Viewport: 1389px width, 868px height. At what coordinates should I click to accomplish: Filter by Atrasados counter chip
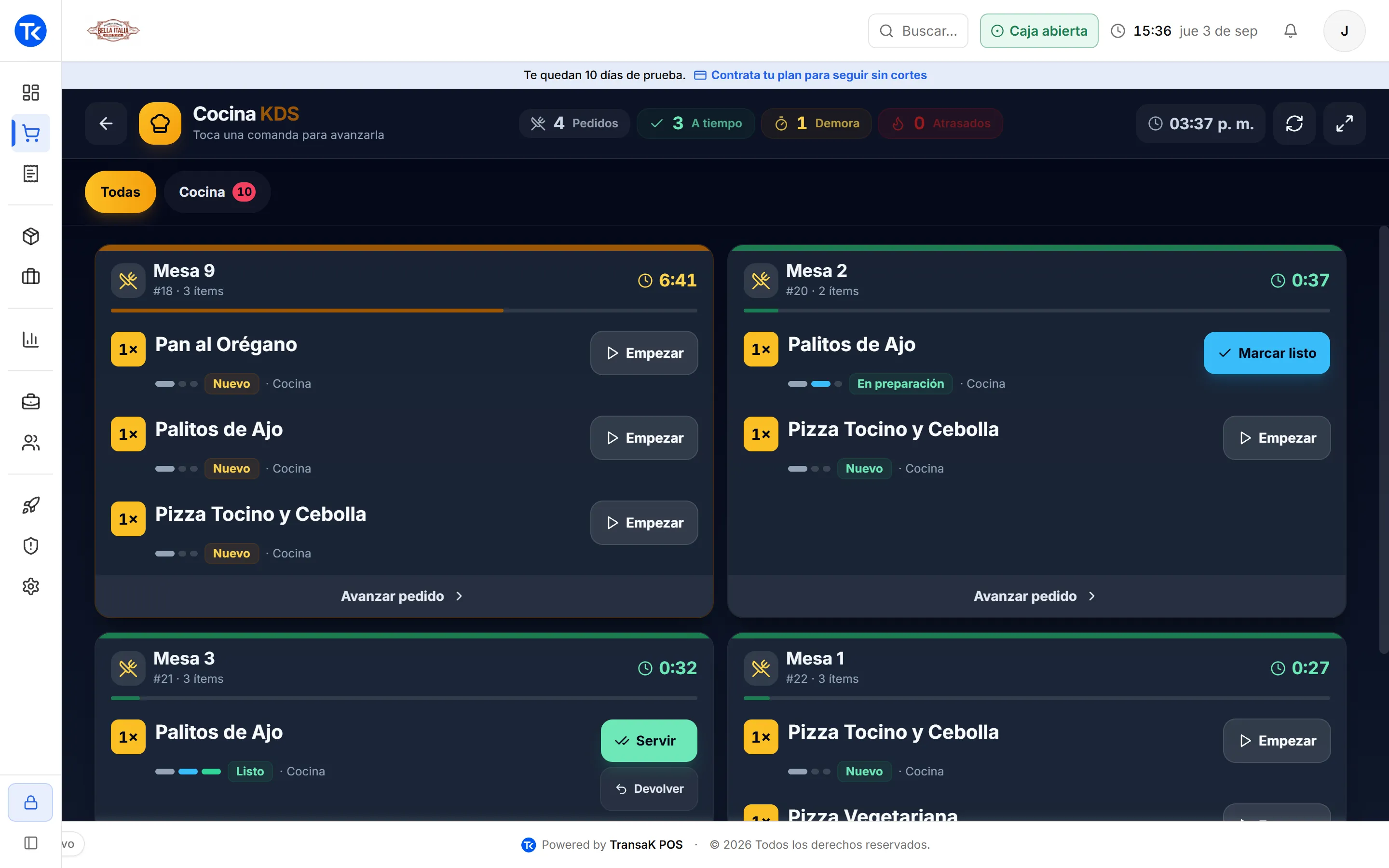coord(940,123)
